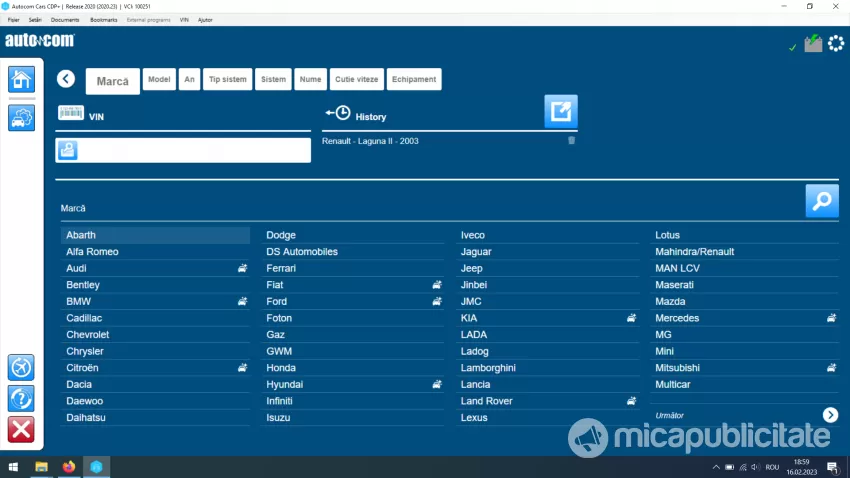Click the car icon next to Hyundai
Image resolution: width=850 pixels, height=478 pixels.
pos(437,385)
